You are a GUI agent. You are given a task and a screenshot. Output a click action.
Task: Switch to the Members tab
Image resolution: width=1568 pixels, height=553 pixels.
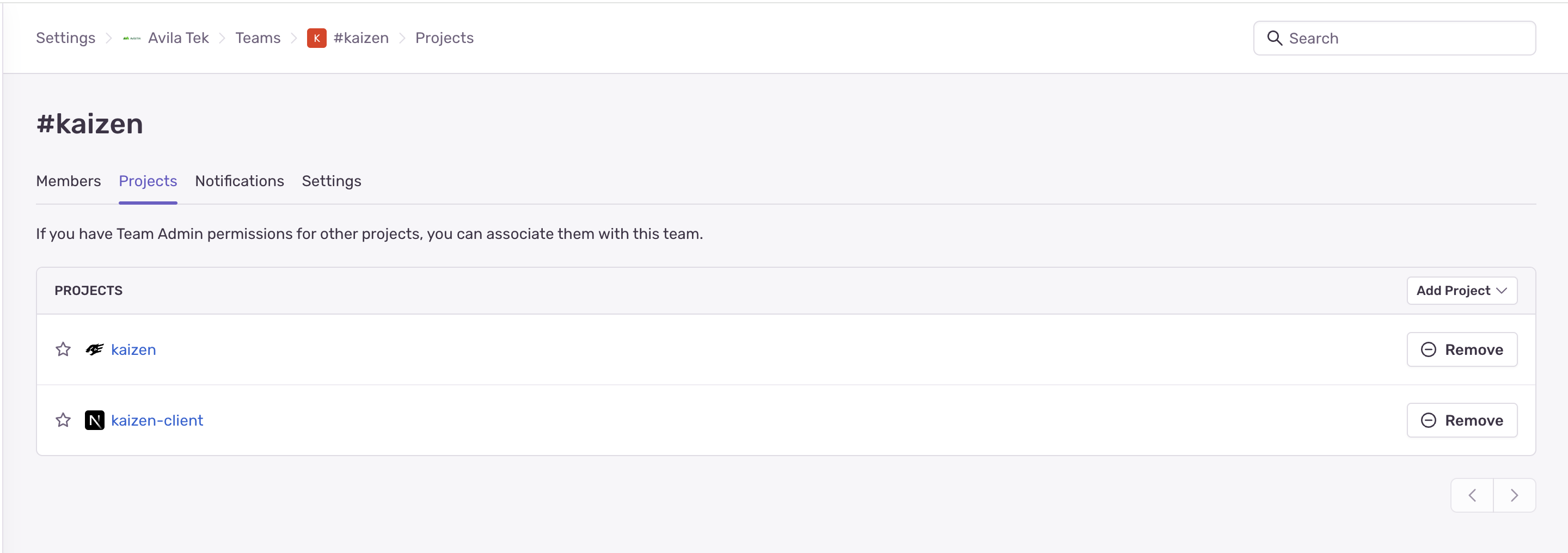tap(68, 181)
